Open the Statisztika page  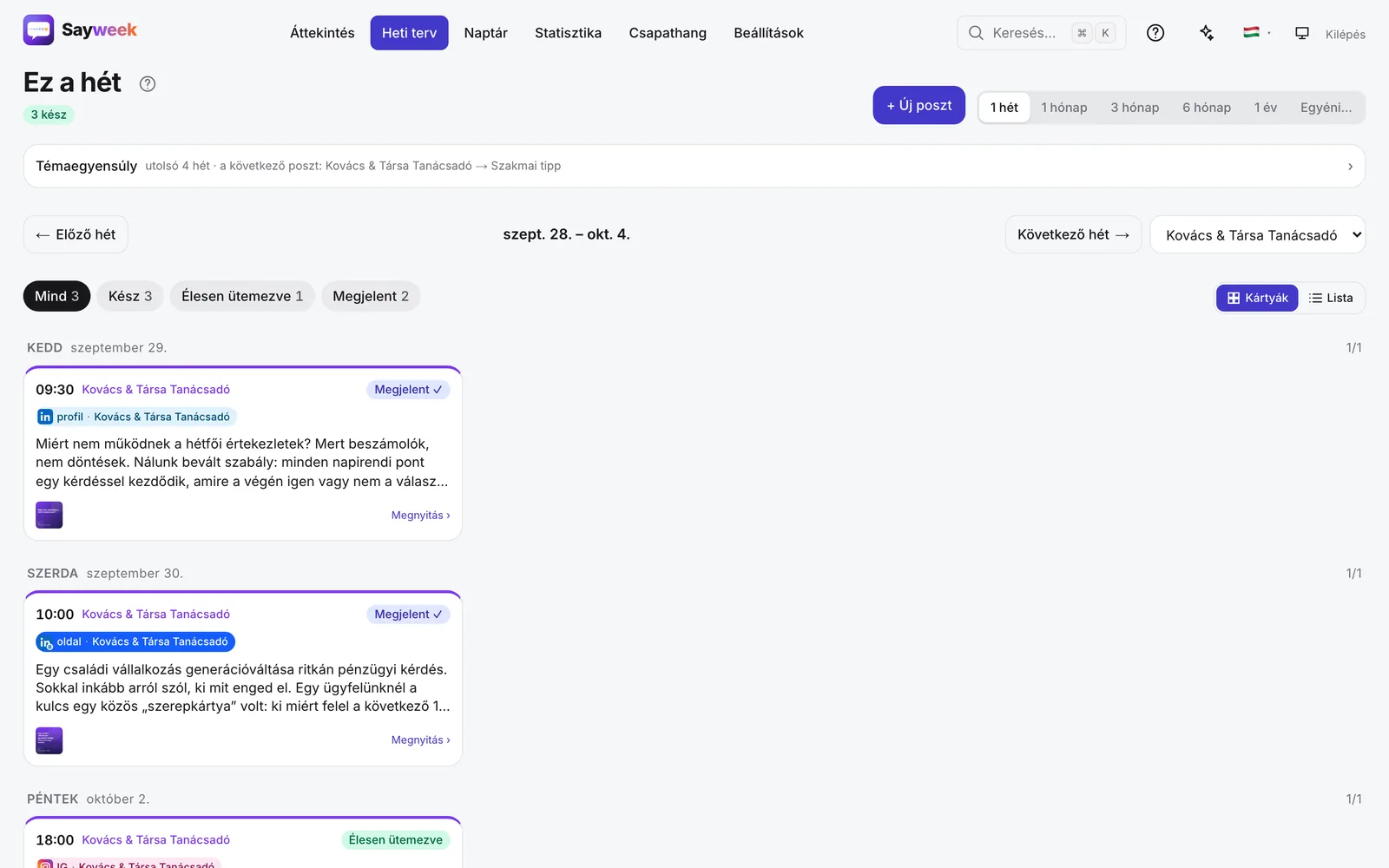tap(568, 33)
